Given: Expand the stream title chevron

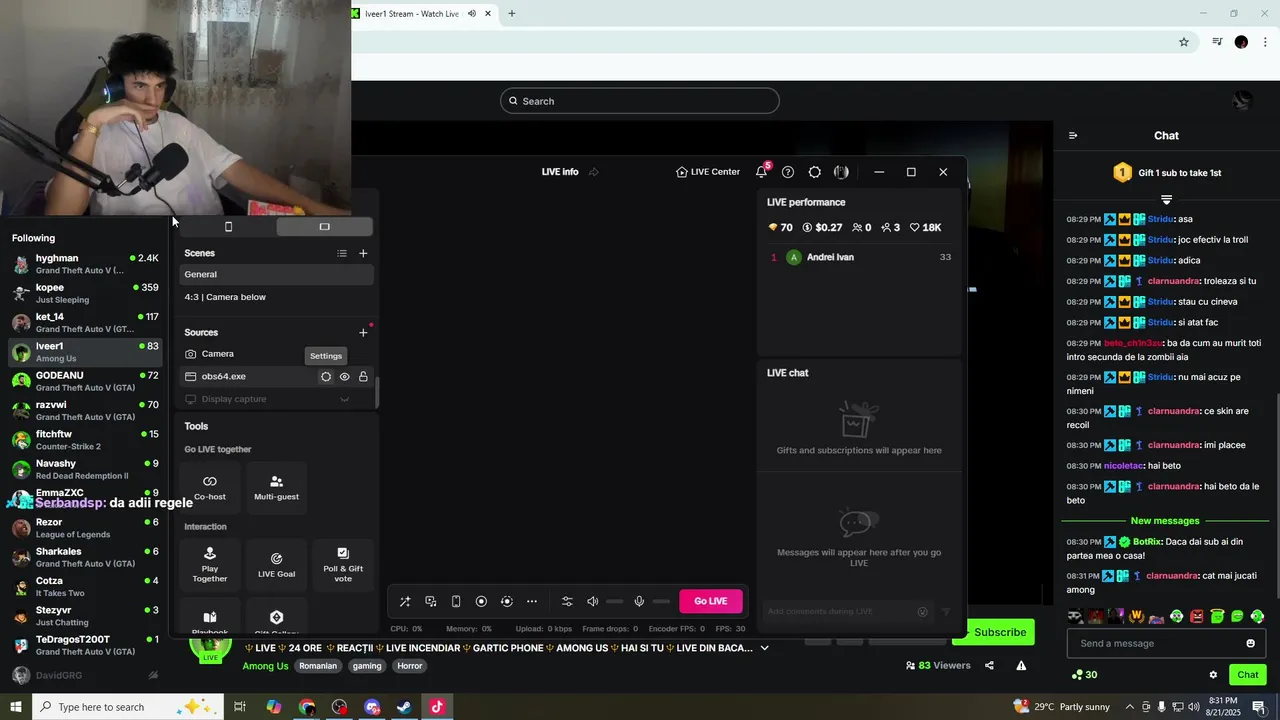Looking at the screenshot, I should point(765,648).
